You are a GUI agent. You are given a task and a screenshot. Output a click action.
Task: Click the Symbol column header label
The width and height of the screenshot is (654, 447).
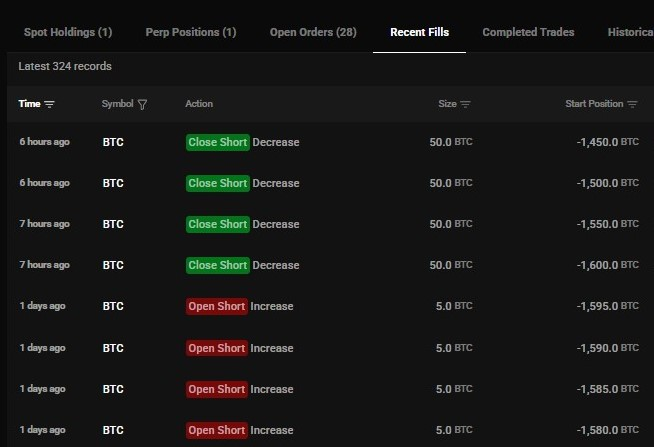(x=118, y=104)
